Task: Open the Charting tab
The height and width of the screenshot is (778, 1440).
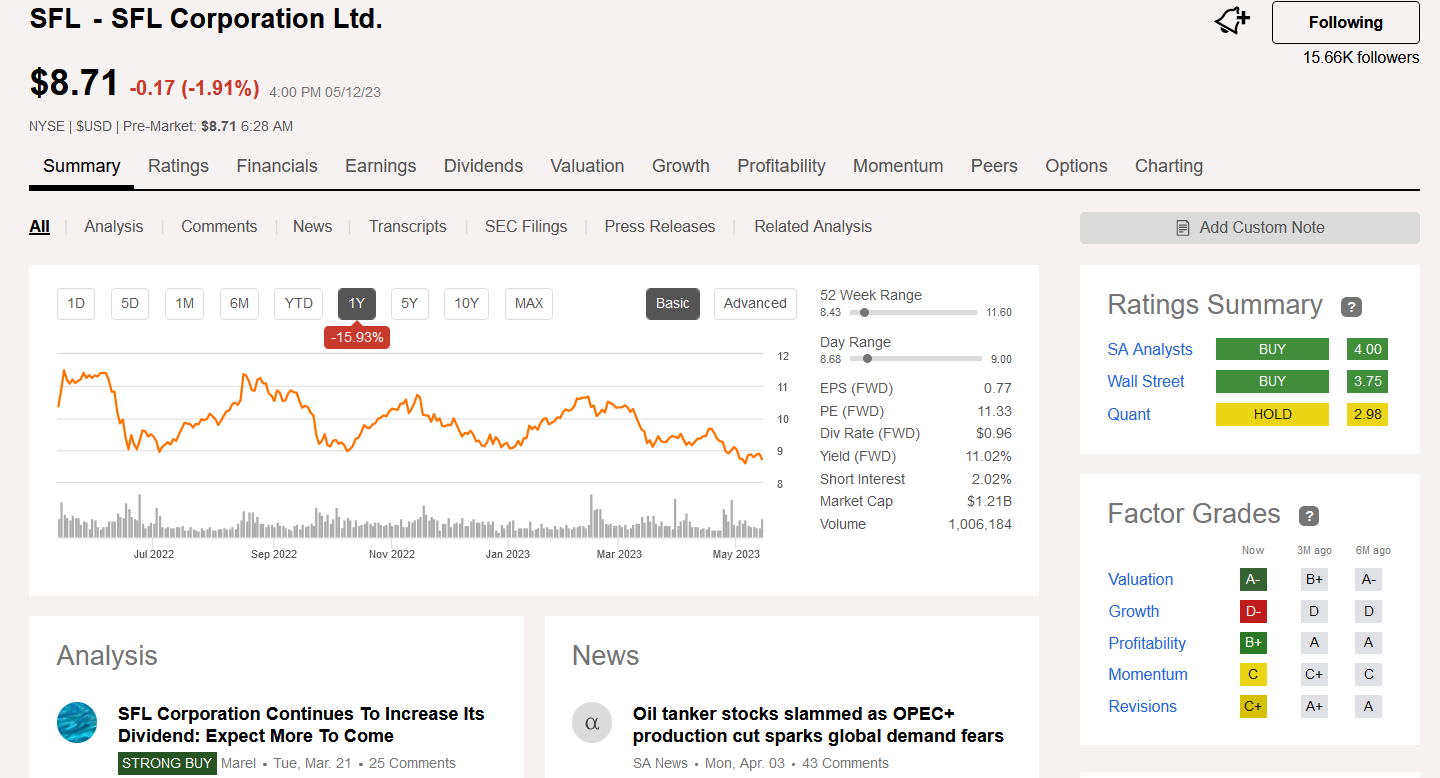Action: click(1169, 166)
